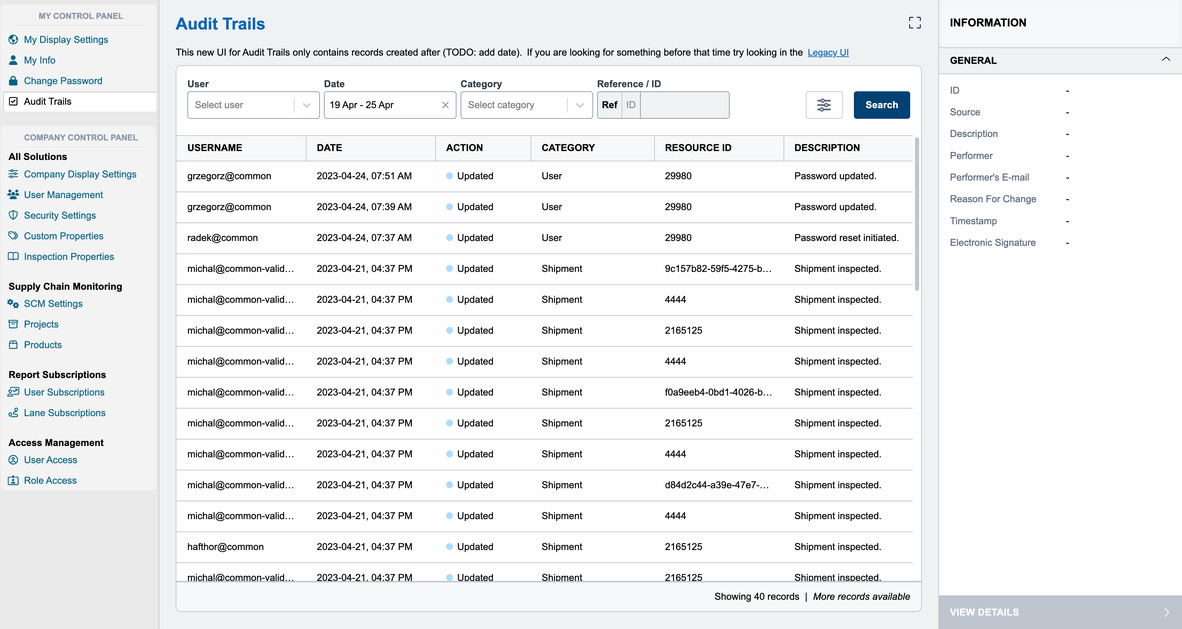The width and height of the screenshot is (1182, 629).
Task: Open the Legacy UI link
Action: click(828, 52)
